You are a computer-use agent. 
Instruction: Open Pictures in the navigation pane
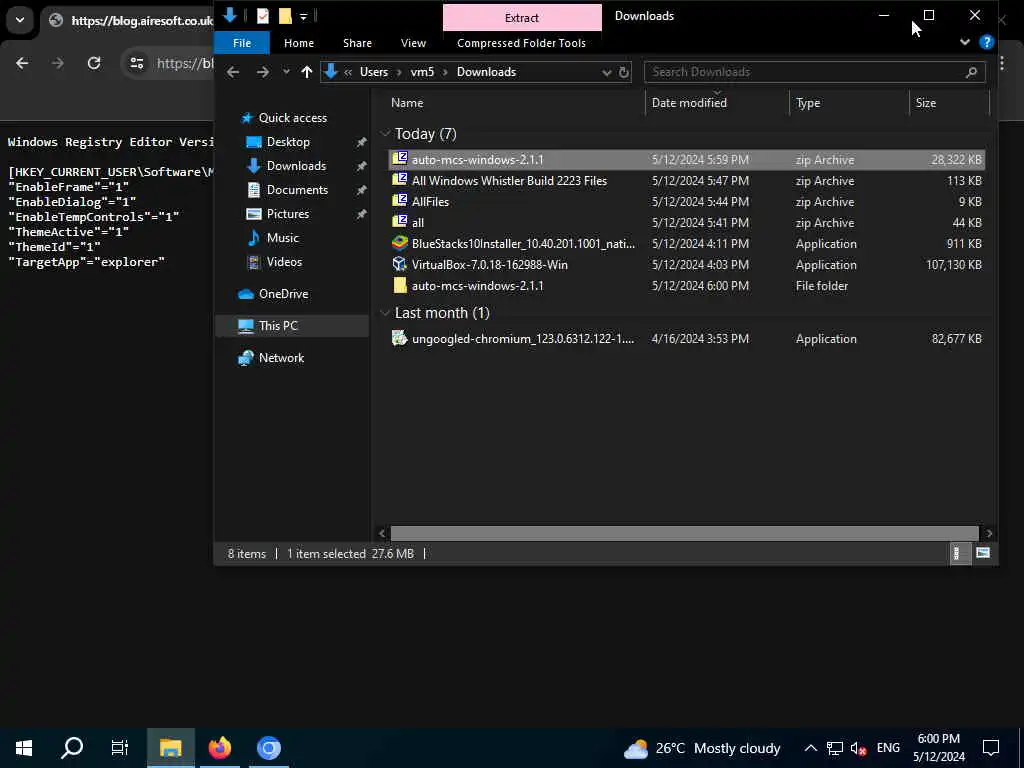pos(287,214)
